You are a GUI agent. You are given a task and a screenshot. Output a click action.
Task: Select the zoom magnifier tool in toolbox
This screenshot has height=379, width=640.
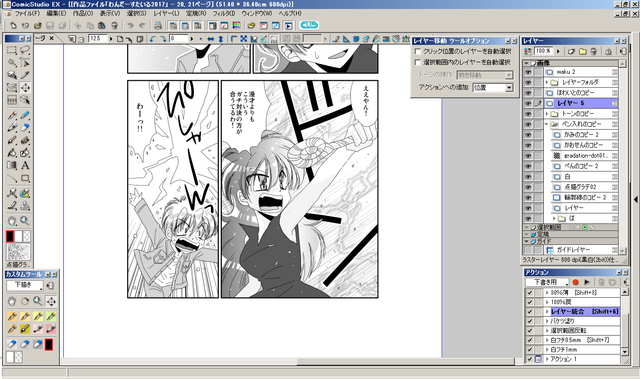tap(25, 221)
